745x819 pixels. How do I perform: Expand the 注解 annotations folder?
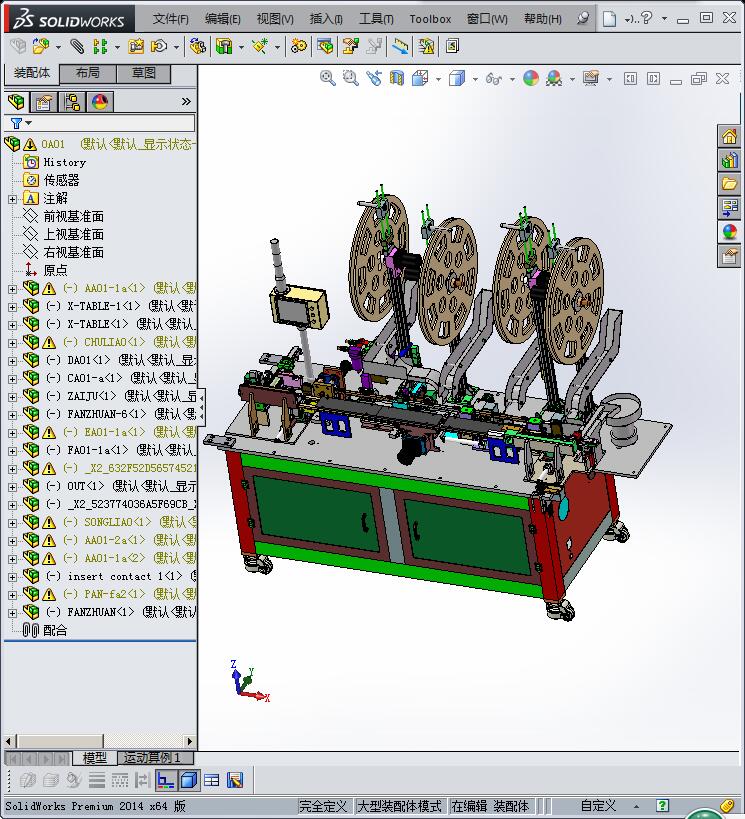13,199
